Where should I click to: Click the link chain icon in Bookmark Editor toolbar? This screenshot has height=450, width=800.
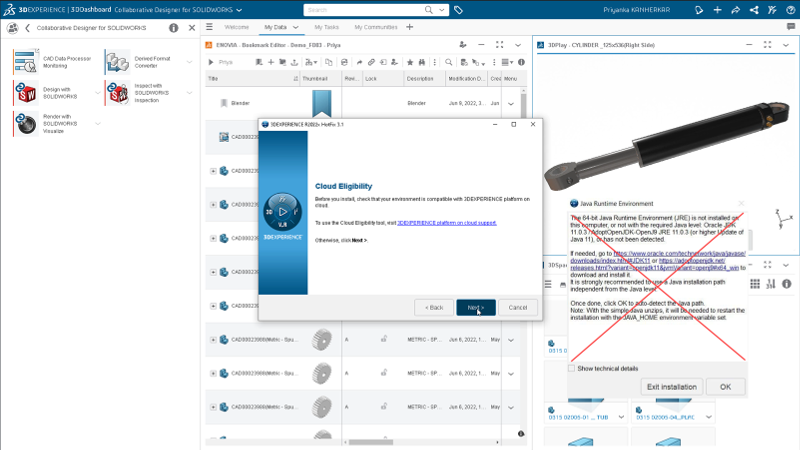pos(371,62)
